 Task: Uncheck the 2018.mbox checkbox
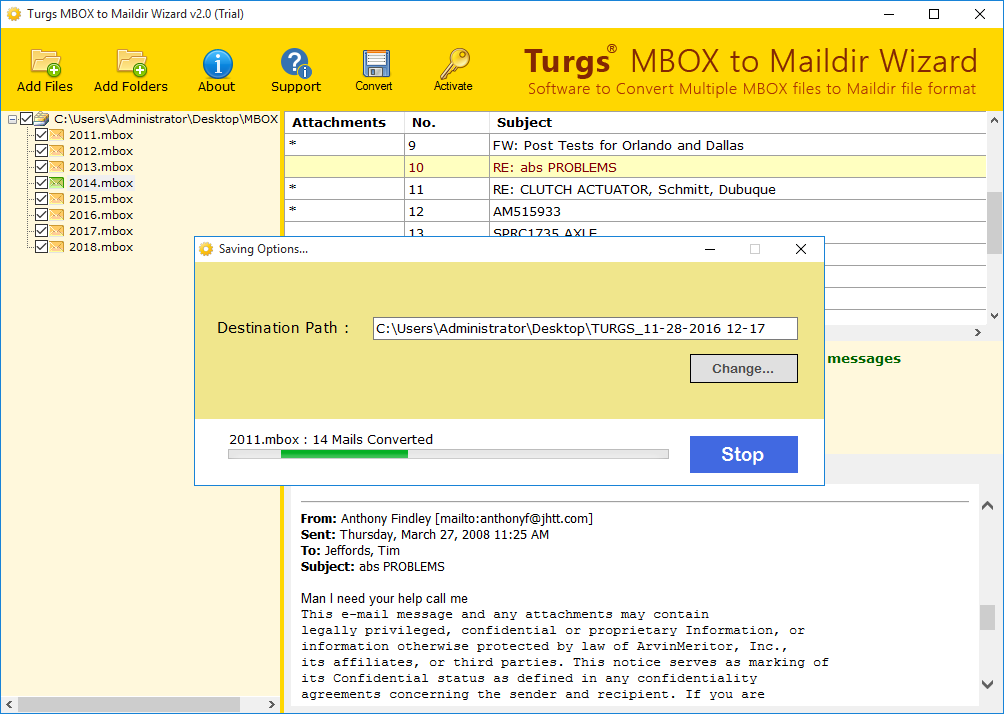(x=42, y=247)
